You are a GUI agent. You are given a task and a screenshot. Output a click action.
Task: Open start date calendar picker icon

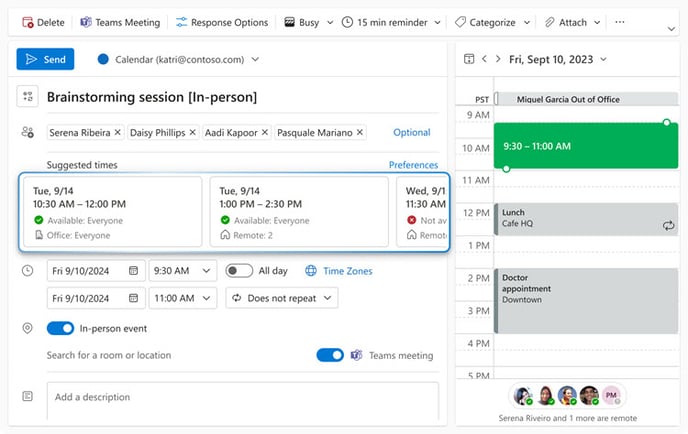[x=133, y=271]
